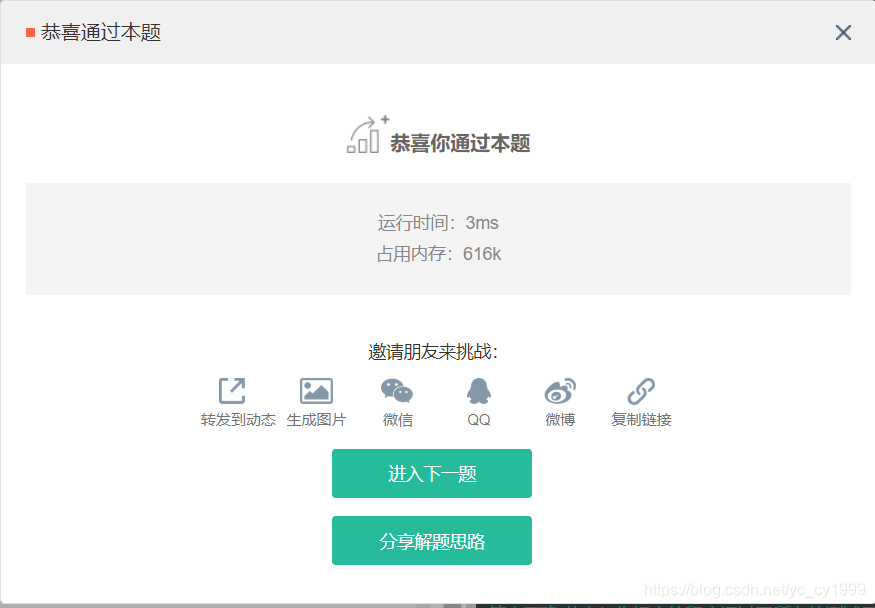The height and width of the screenshot is (608, 875).
Task: Share via the Weibo icon
Action: [x=560, y=390]
